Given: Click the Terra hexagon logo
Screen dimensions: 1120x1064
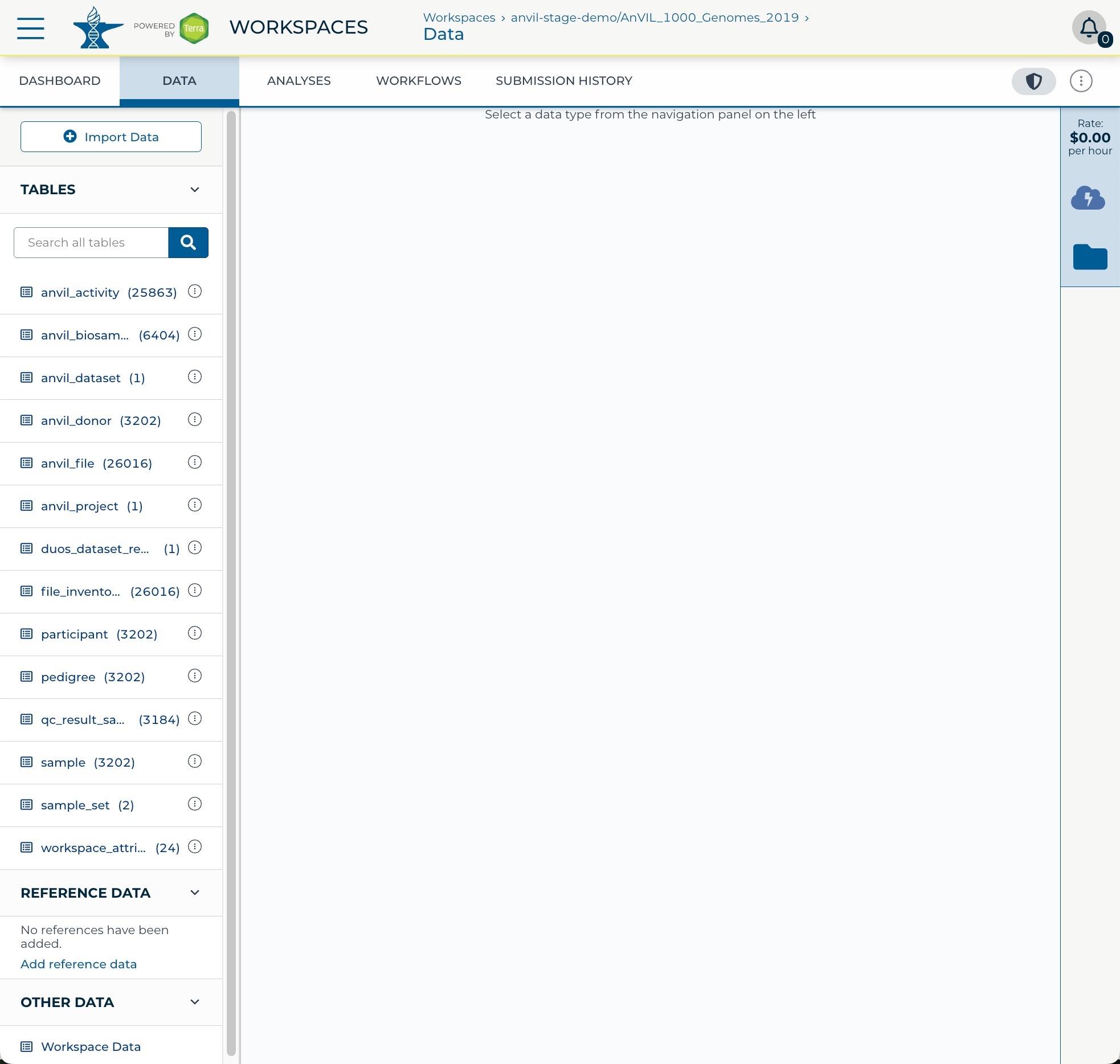Looking at the screenshot, I should (x=194, y=28).
